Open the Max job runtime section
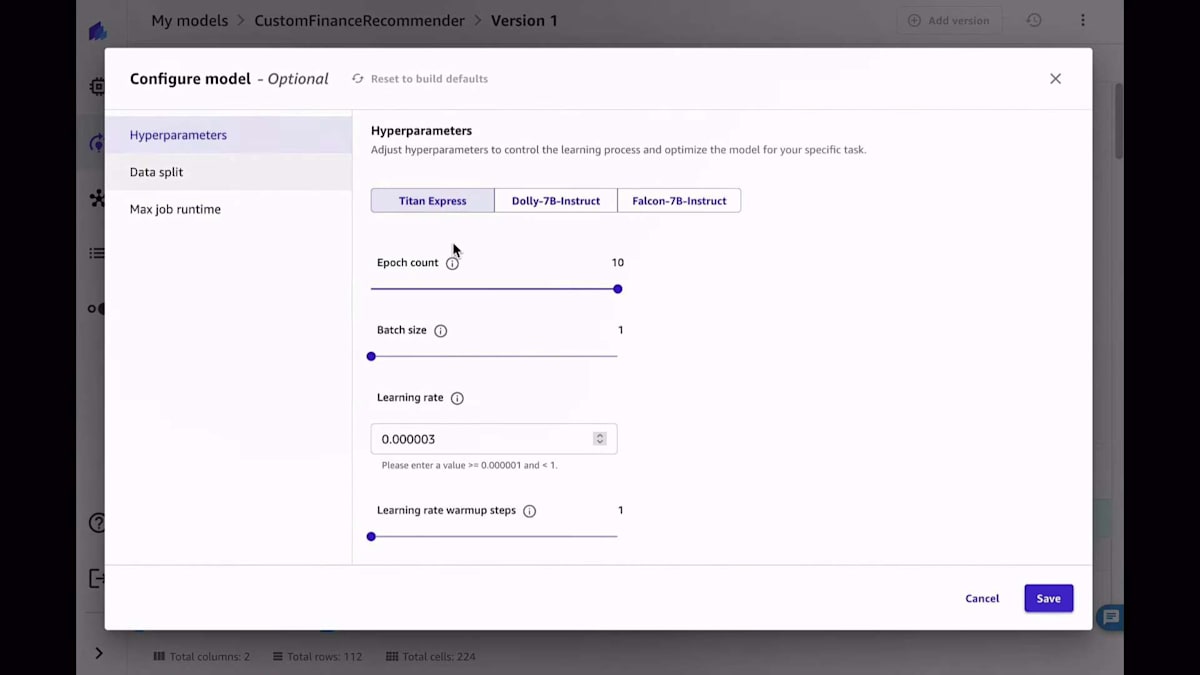This screenshot has height=675, width=1200. coord(228,209)
